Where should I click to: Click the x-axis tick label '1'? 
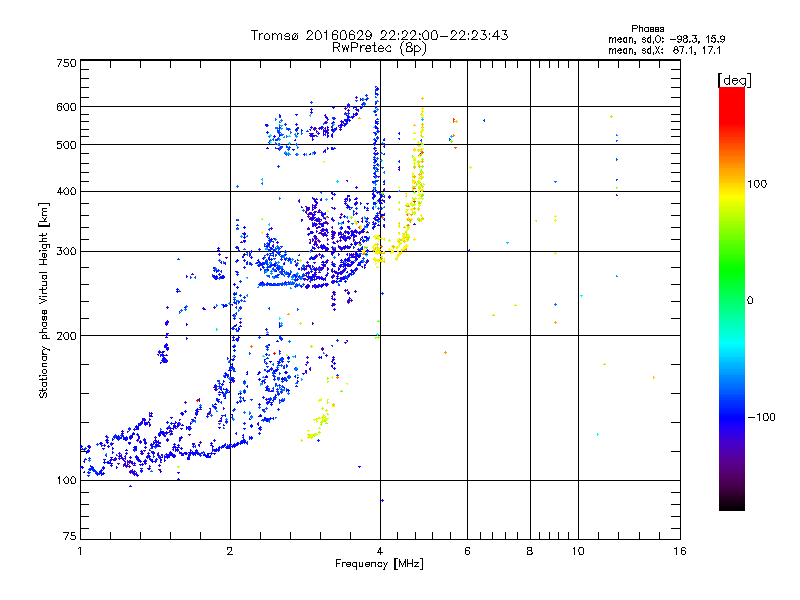click(x=80, y=551)
